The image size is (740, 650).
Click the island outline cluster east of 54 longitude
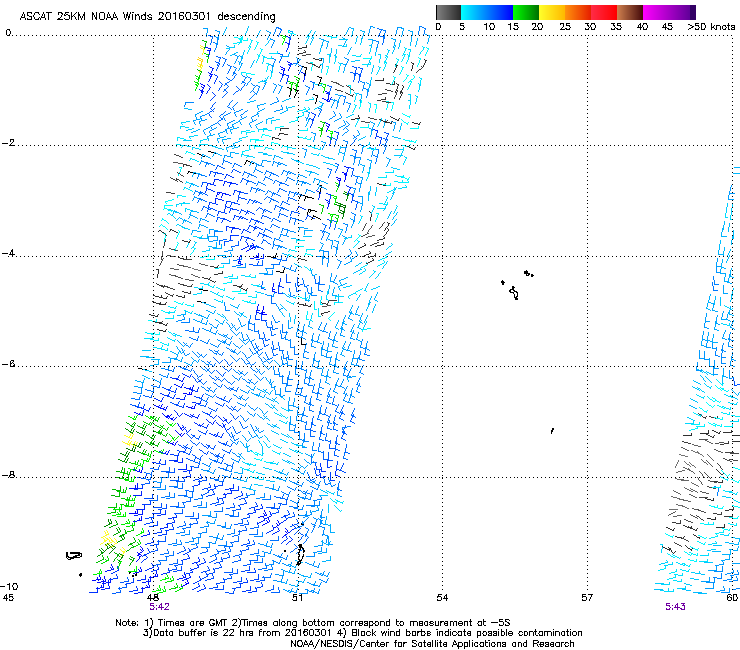click(x=517, y=285)
